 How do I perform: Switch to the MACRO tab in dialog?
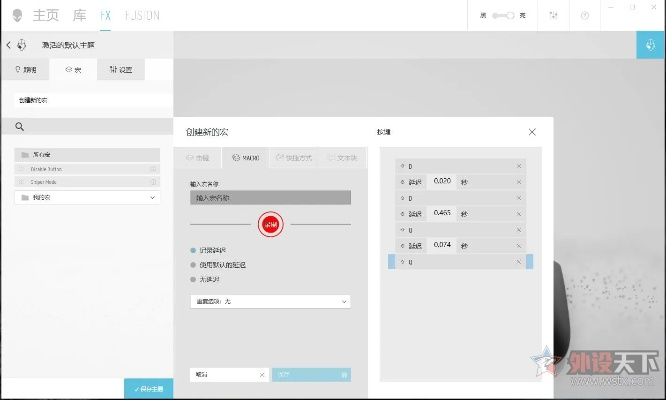(x=246, y=158)
